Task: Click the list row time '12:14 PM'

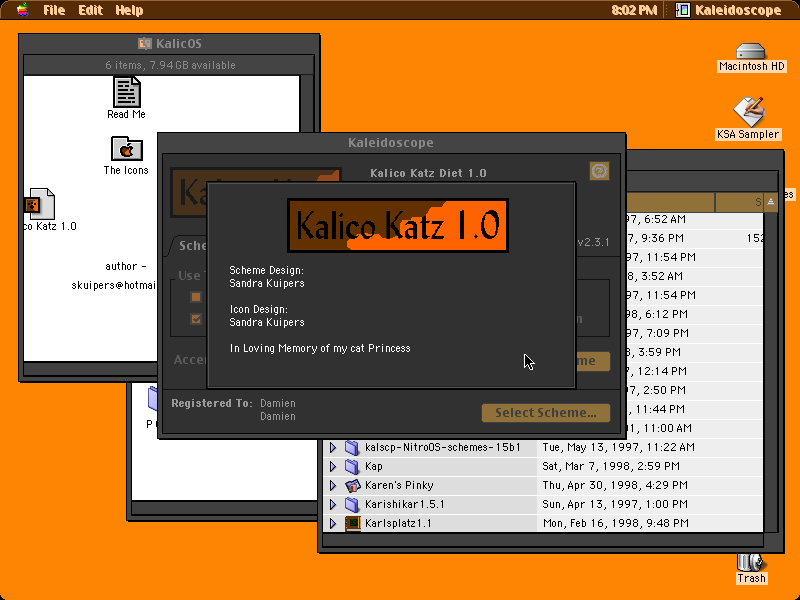Action: pyautogui.click(x=662, y=371)
